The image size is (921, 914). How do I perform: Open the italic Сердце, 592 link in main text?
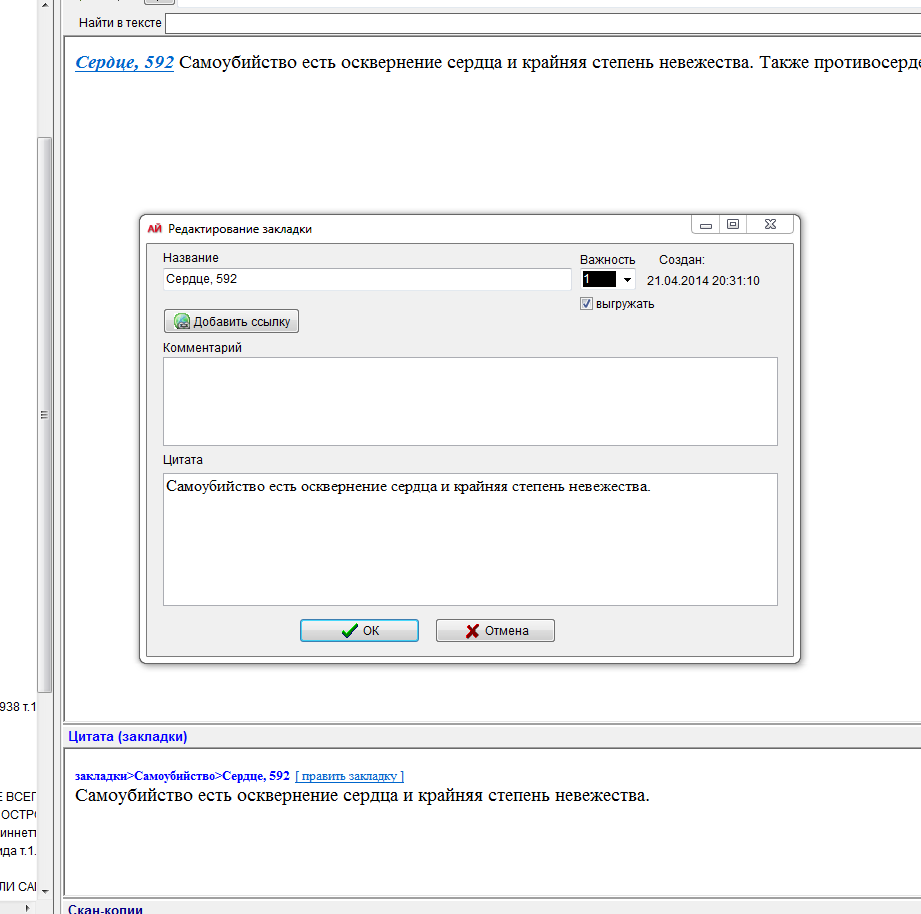coord(125,63)
